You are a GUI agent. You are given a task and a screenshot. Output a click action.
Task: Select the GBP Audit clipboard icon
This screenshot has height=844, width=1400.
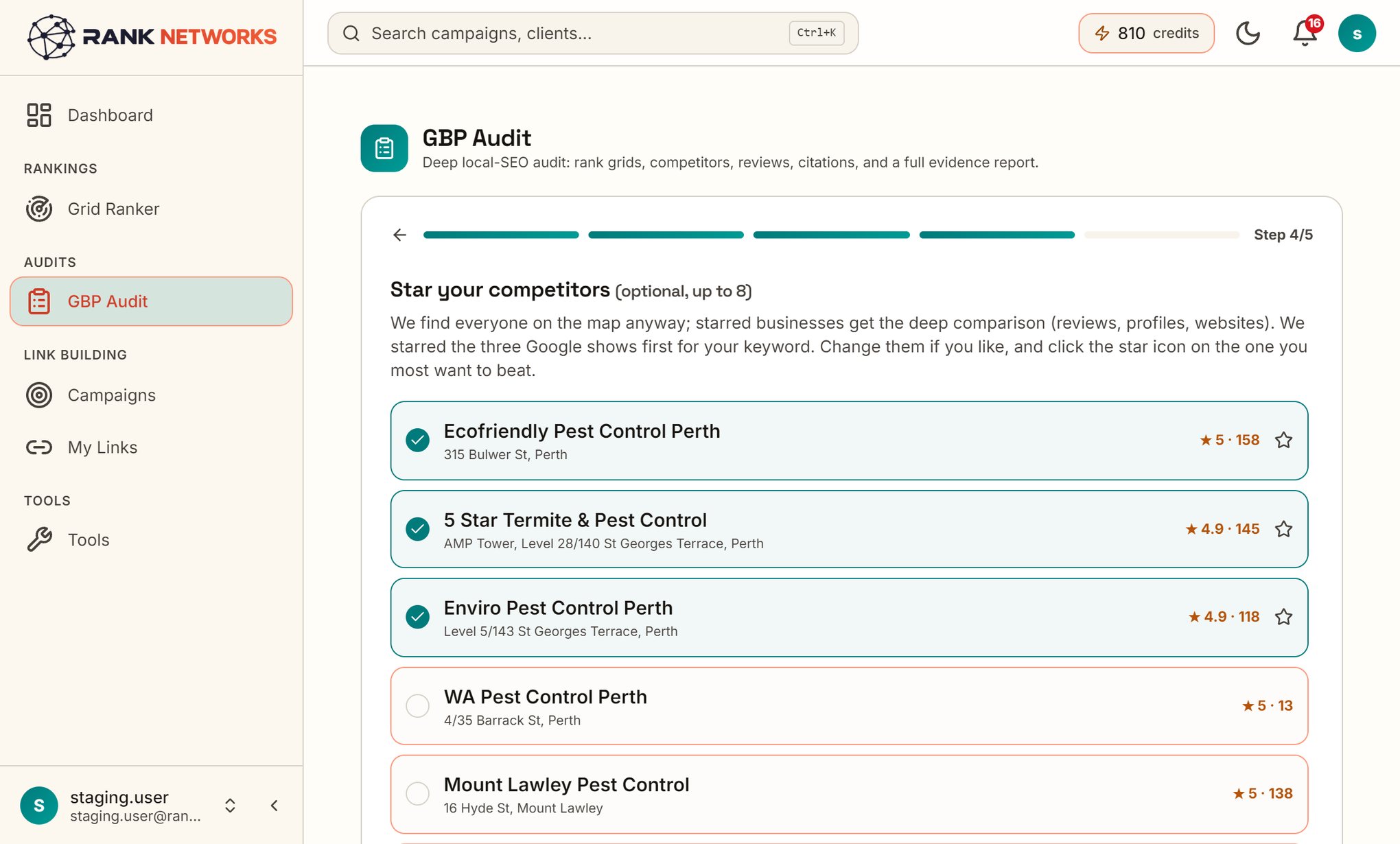(x=39, y=301)
